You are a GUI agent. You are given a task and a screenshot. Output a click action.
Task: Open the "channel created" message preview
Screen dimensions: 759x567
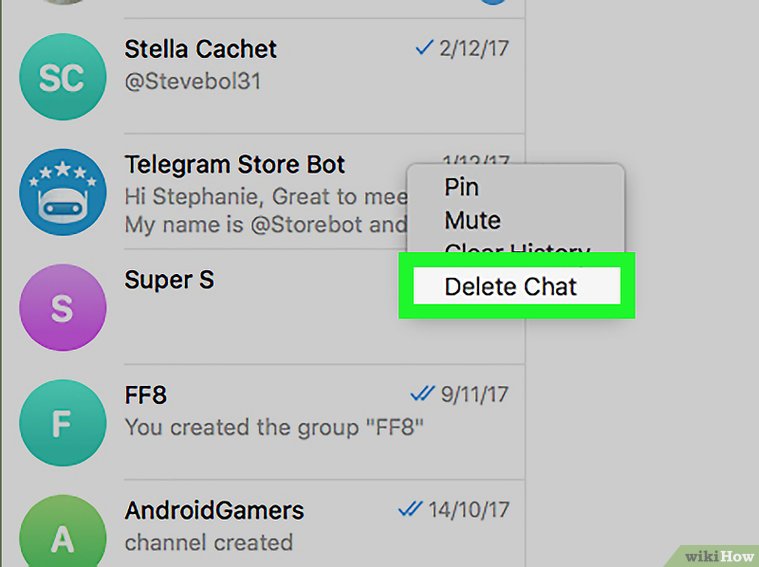pos(208,543)
